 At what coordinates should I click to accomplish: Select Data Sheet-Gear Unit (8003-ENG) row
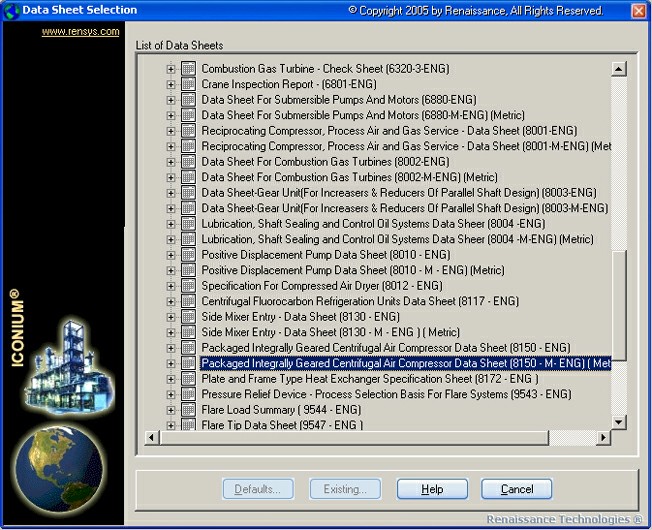point(399,193)
